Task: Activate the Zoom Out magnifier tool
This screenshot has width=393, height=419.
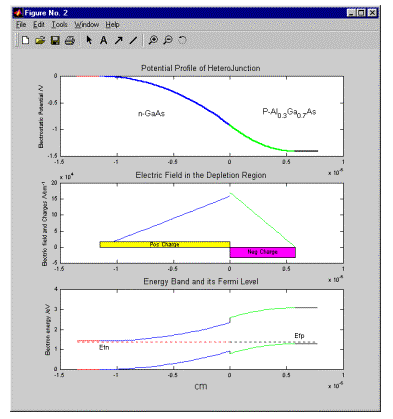Action: 168,40
